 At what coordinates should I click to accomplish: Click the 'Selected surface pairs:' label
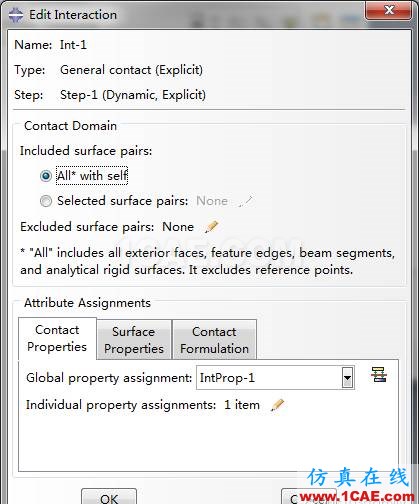coord(123,201)
